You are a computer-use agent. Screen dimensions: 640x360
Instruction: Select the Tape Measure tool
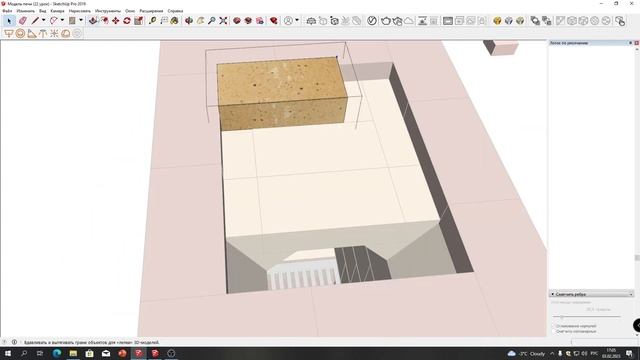pos(152,20)
